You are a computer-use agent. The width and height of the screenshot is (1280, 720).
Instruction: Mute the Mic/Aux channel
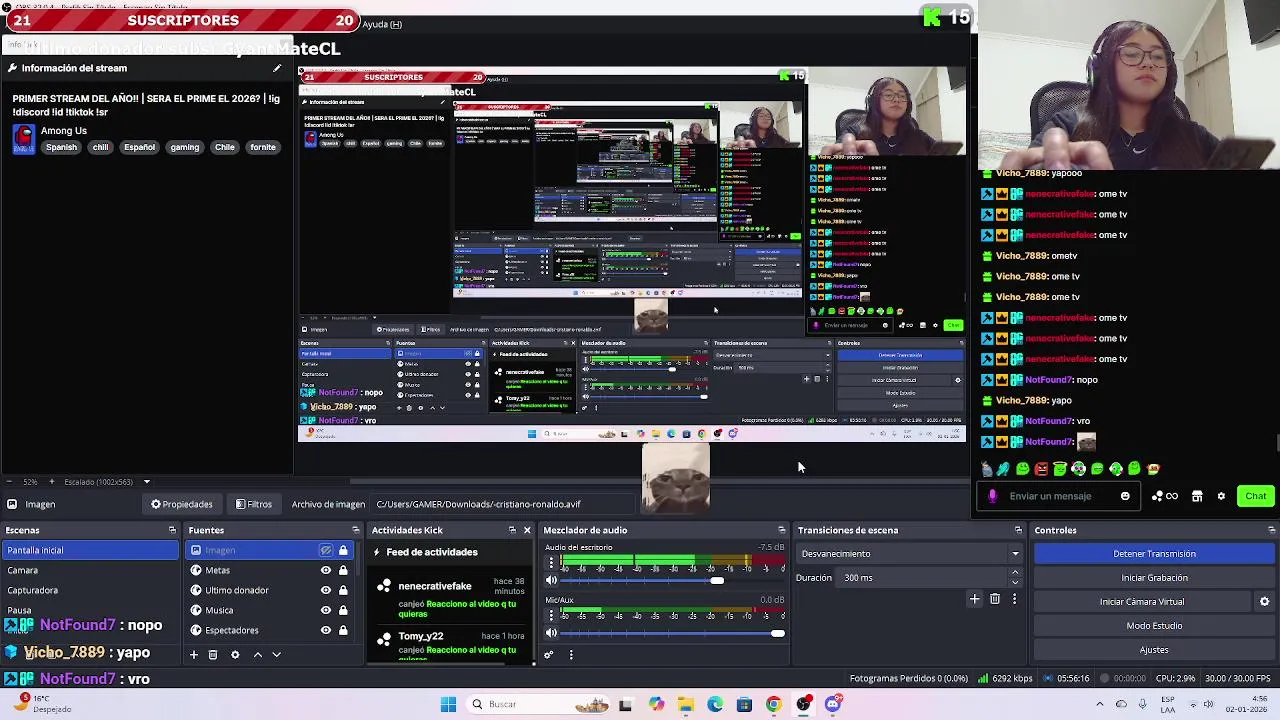click(x=551, y=632)
